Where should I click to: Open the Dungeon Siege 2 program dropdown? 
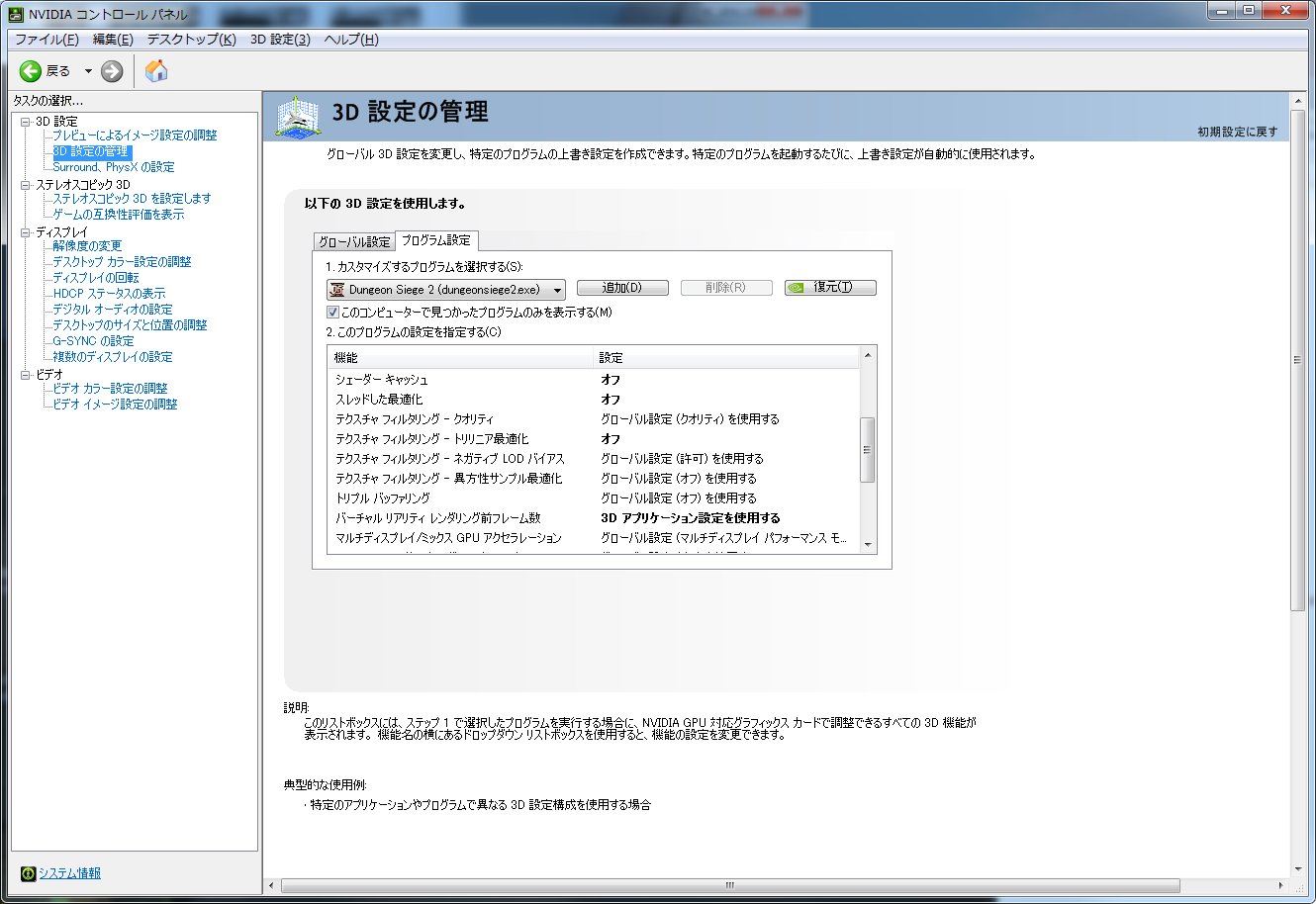point(557,290)
